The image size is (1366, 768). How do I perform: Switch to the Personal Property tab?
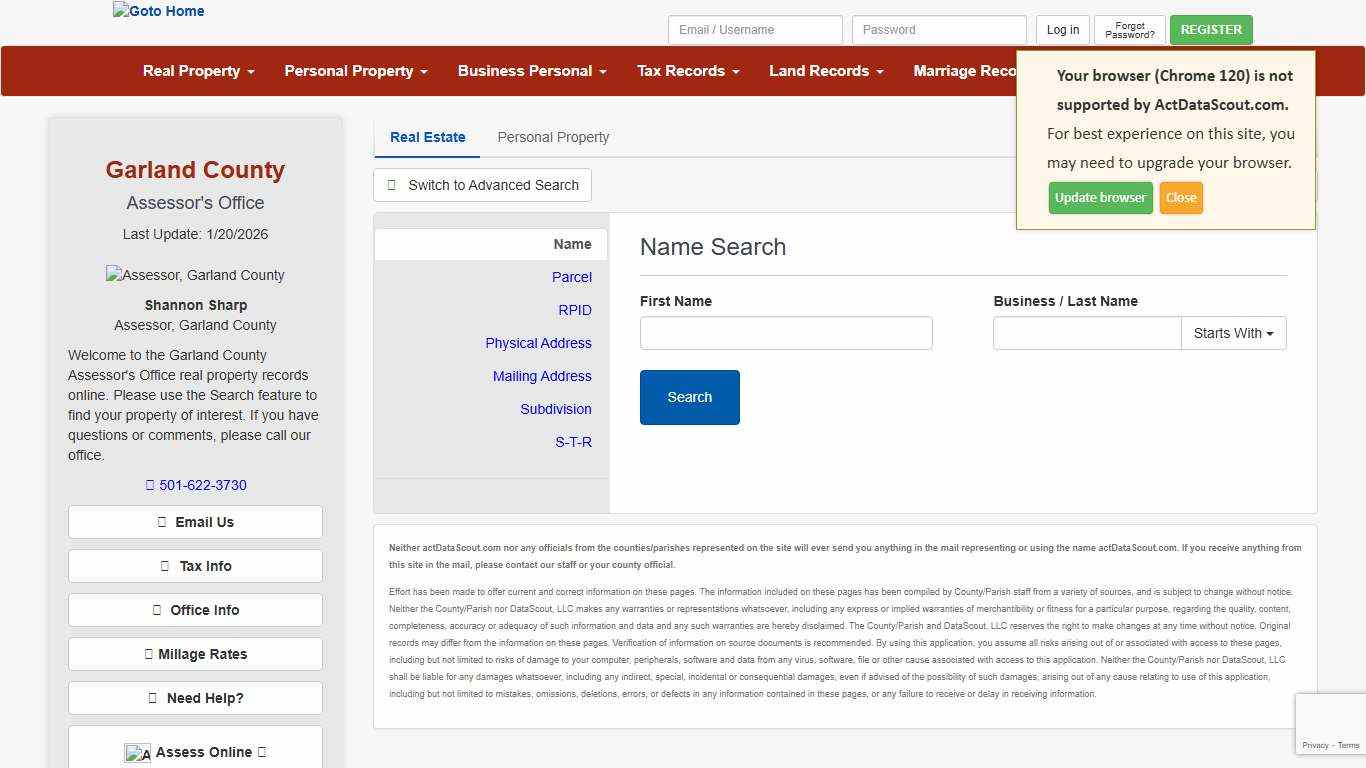click(553, 137)
